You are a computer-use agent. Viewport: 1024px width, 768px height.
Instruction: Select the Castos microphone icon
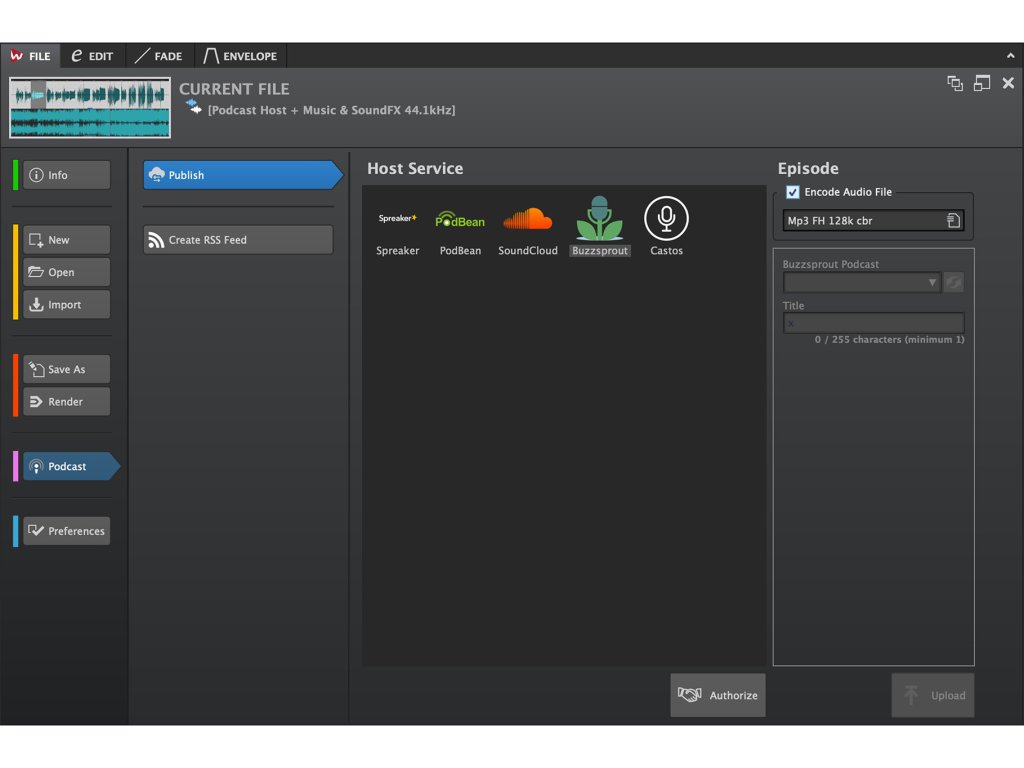pos(666,219)
